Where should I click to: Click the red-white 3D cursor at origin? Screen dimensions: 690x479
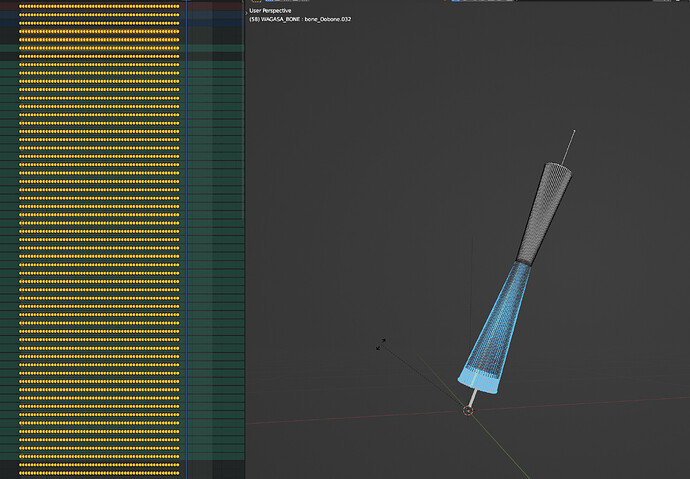point(468,411)
